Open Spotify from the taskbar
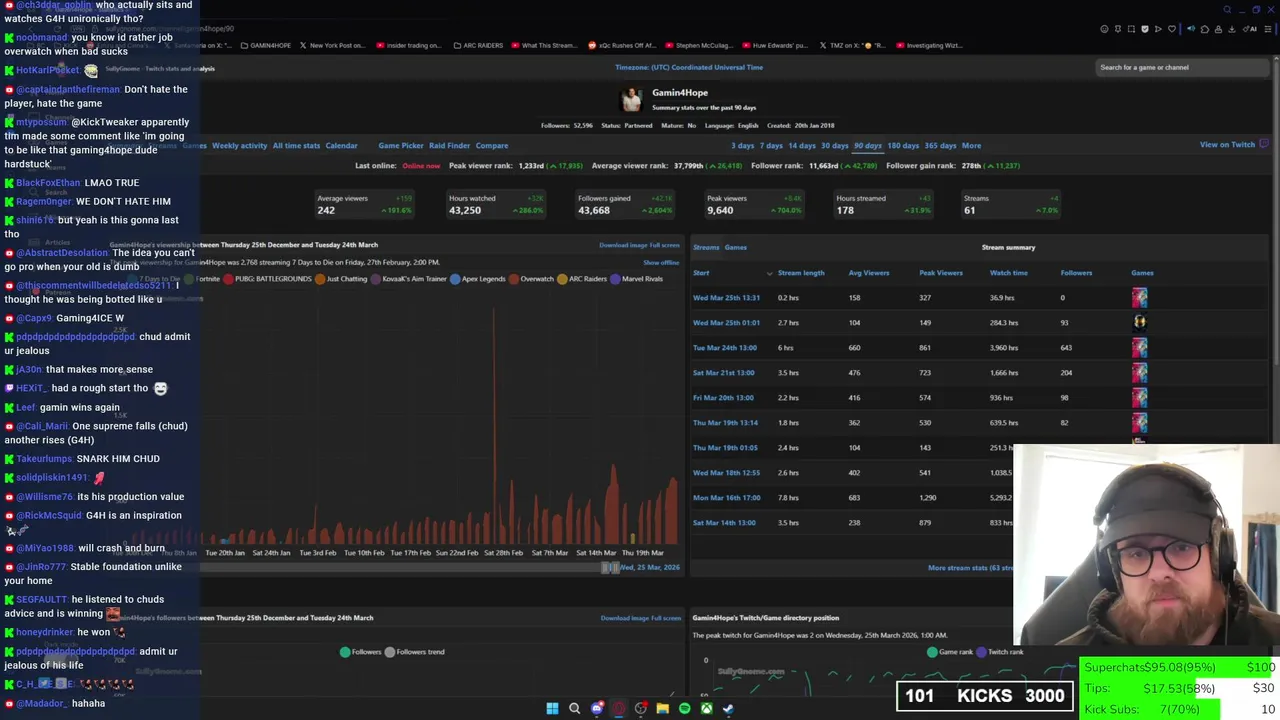Screen dimensions: 1280x720 [684, 708]
